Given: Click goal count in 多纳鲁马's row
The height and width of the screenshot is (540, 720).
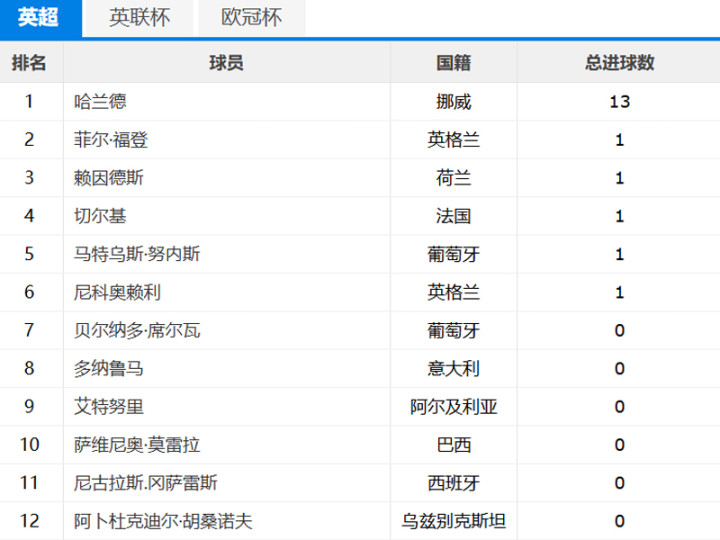Looking at the screenshot, I should coord(619,368).
